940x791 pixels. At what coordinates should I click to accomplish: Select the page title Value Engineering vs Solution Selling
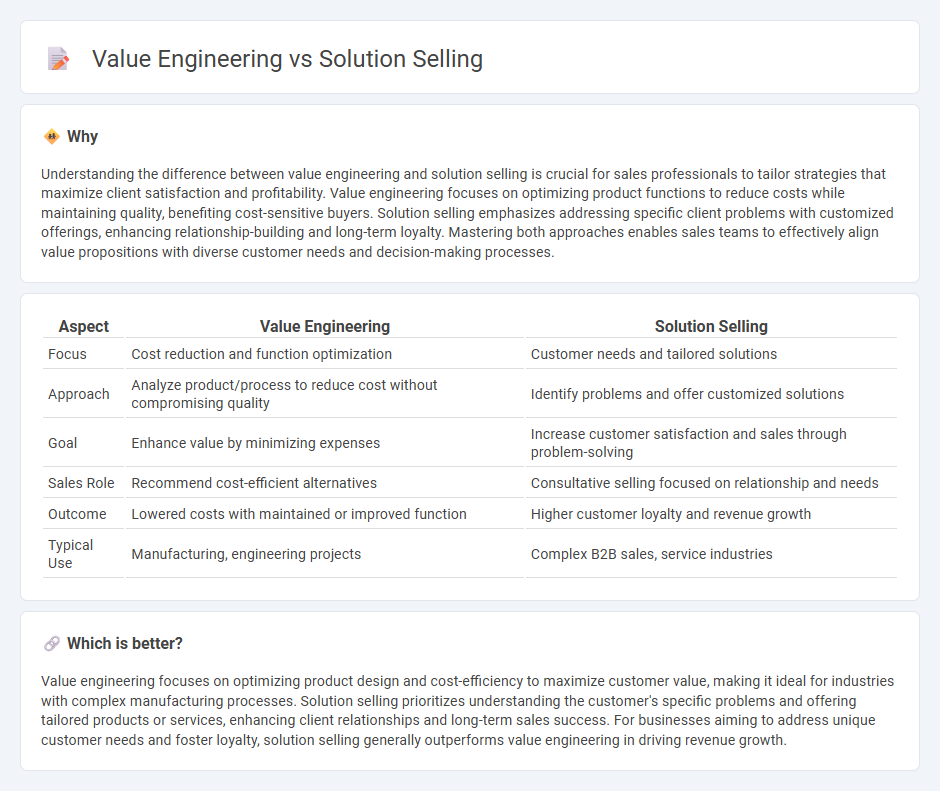(287, 59)
